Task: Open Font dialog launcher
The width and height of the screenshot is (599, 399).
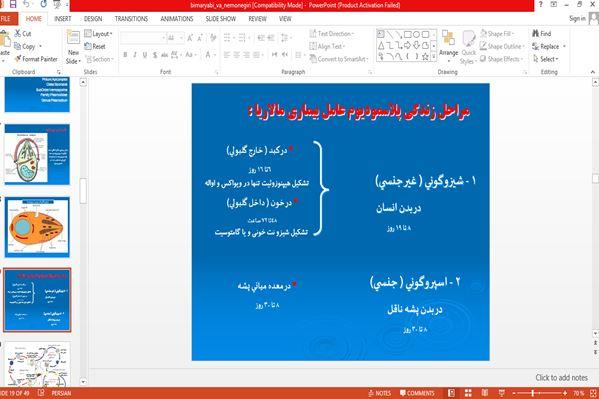Action: tap(217, 72)
